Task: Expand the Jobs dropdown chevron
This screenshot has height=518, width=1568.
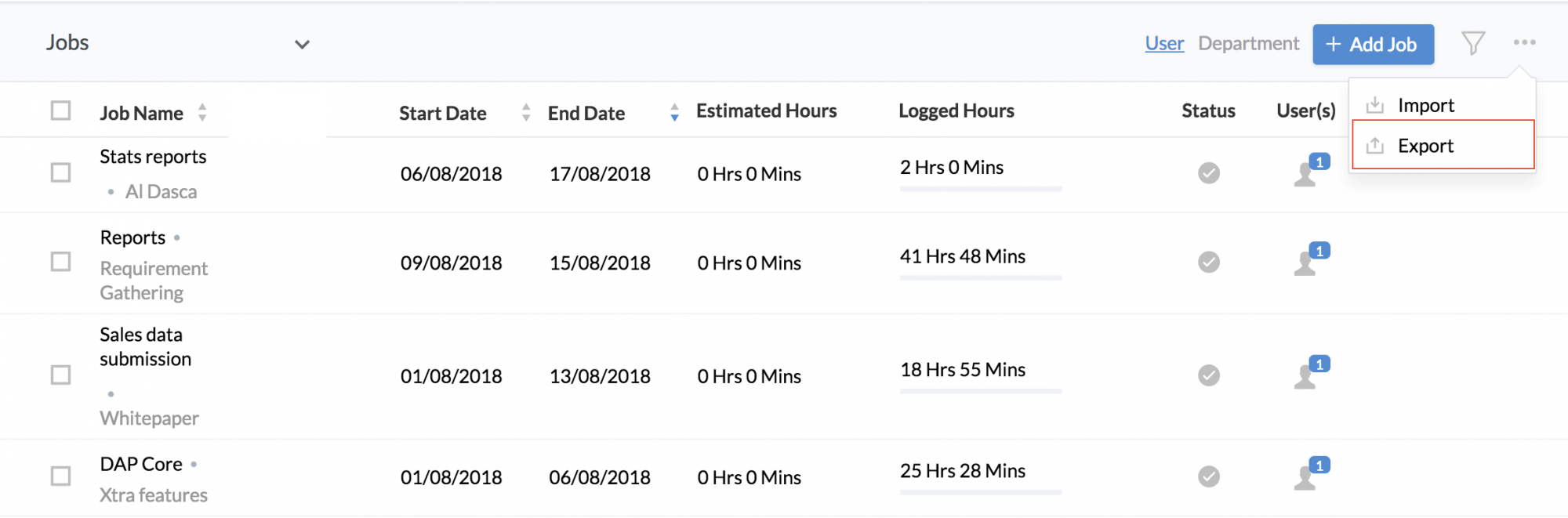Action: [302, 45]
